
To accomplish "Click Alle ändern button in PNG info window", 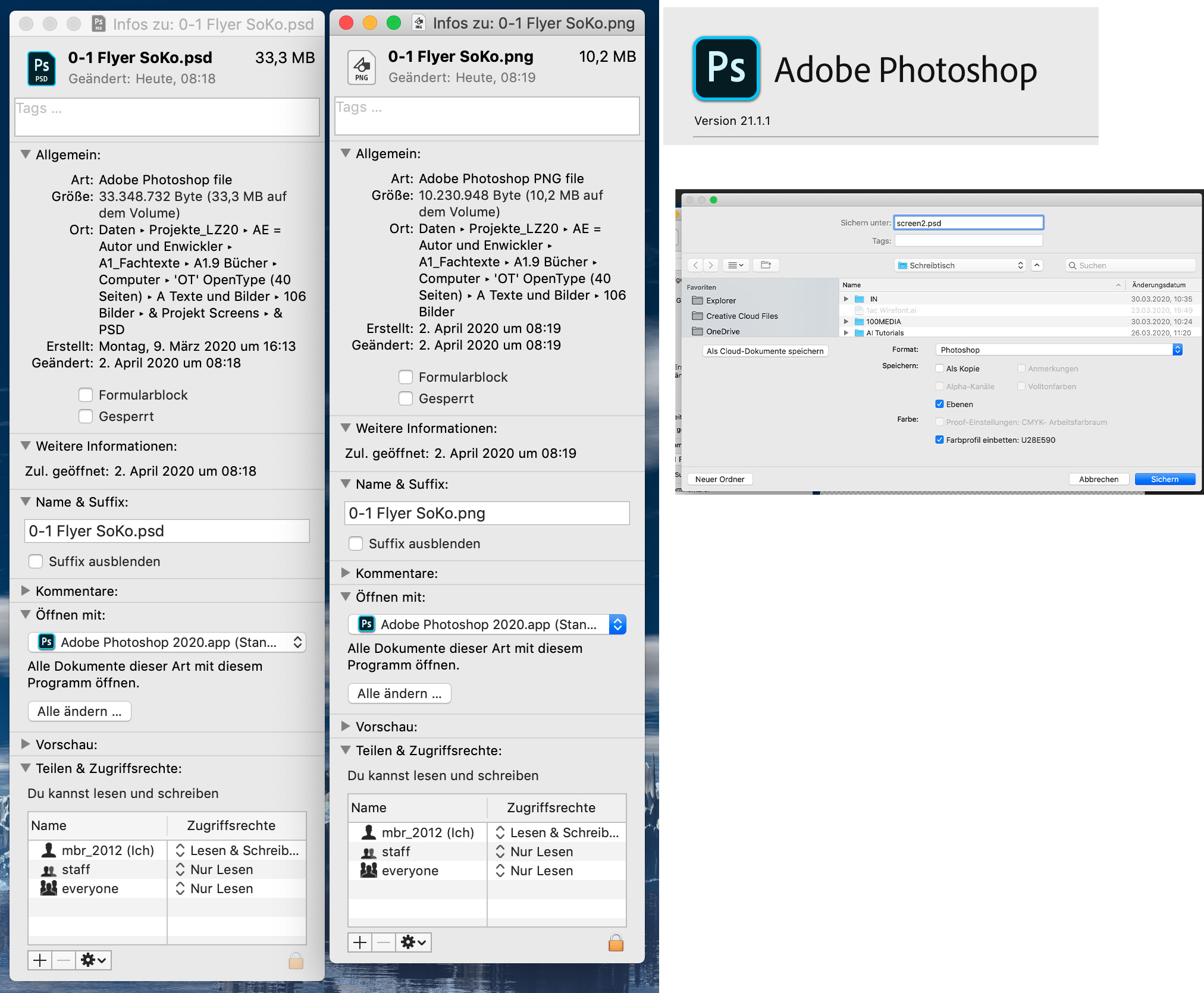I will point(399,693).
